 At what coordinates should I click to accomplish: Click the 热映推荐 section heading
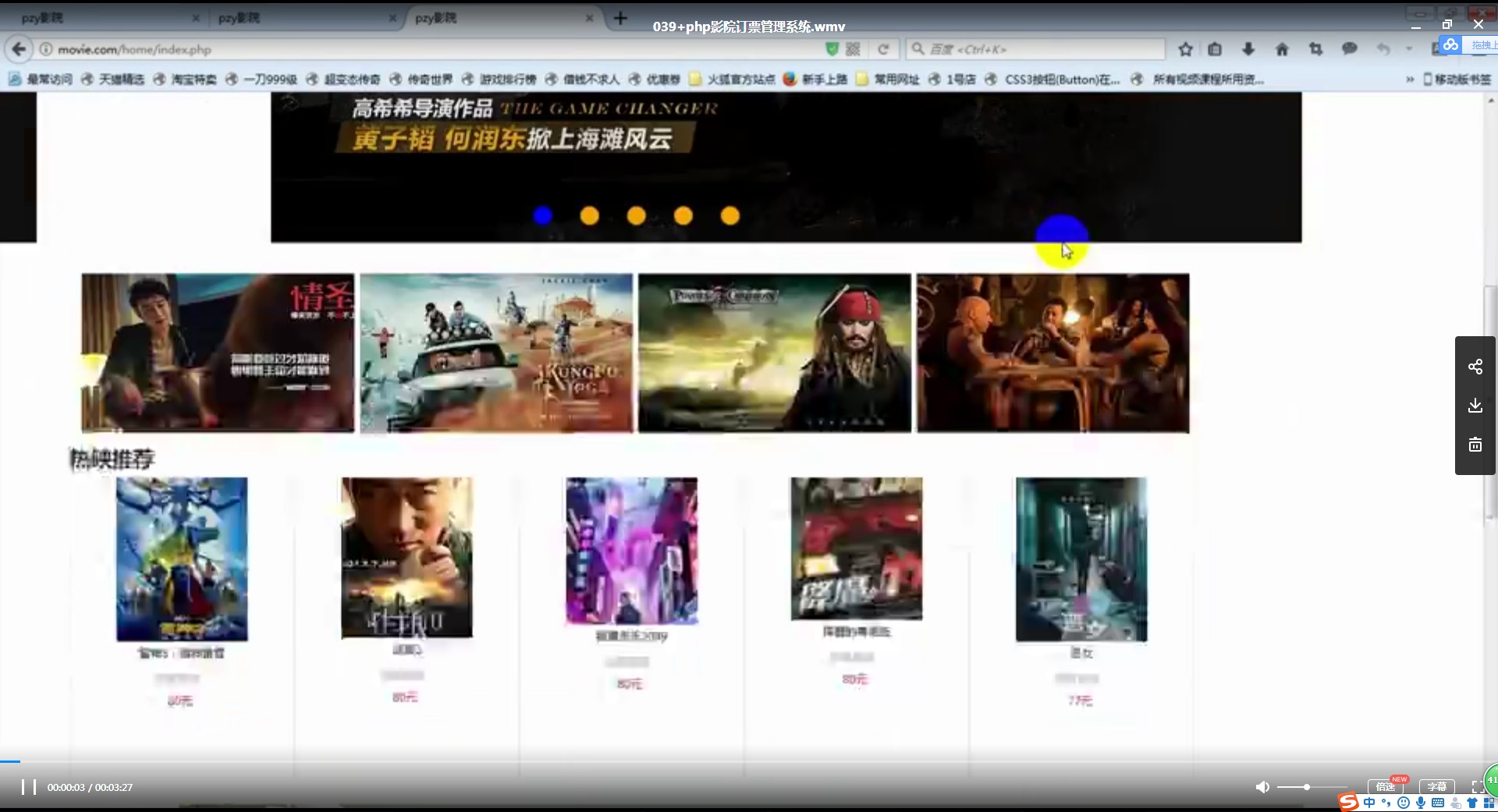click(112, 459)
